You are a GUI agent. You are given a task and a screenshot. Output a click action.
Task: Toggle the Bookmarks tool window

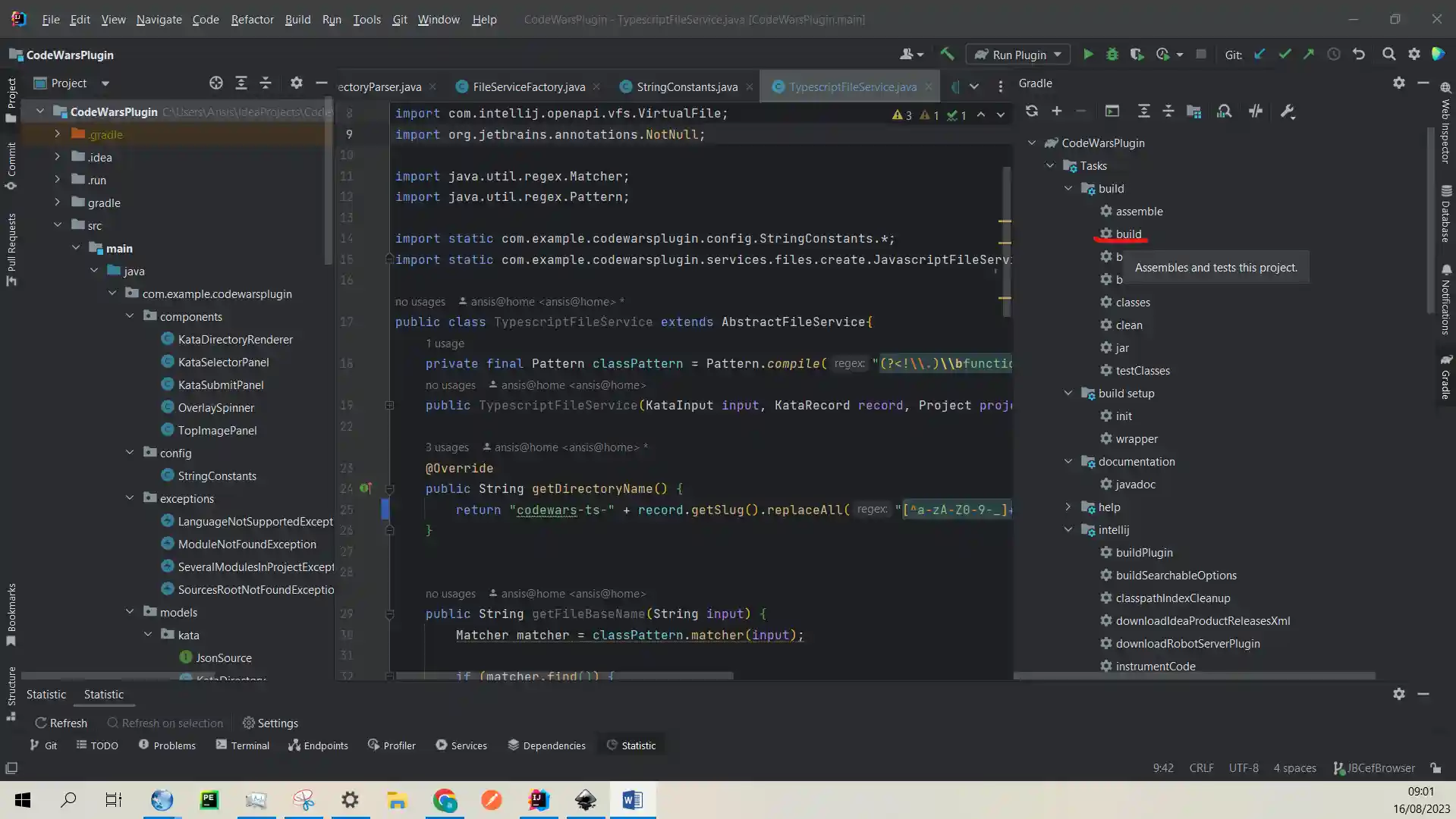tap(11, 614)
